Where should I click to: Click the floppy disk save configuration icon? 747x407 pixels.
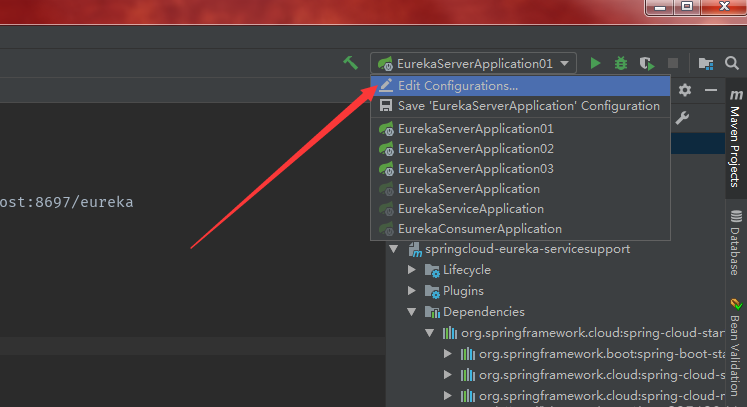click(x=385, y=106)
